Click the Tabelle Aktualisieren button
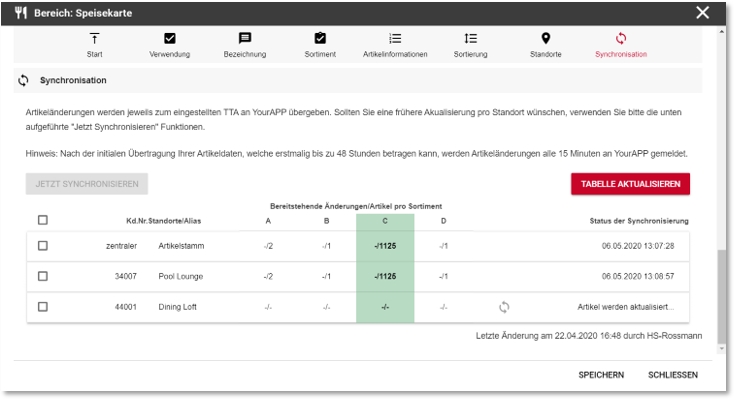Screen dimensions: 735x399 (x=630, y=184)
